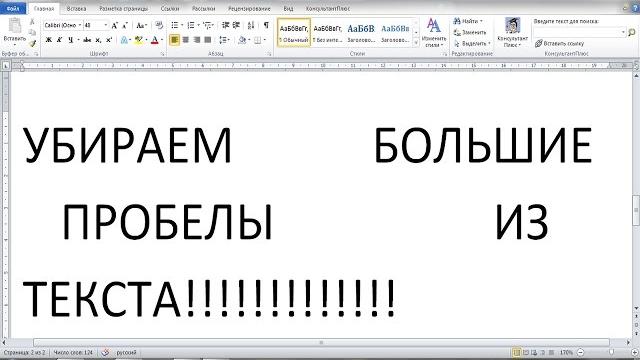Click the Increase Indent icon
This screenshot has height=360, width=640.
point(236,25)
